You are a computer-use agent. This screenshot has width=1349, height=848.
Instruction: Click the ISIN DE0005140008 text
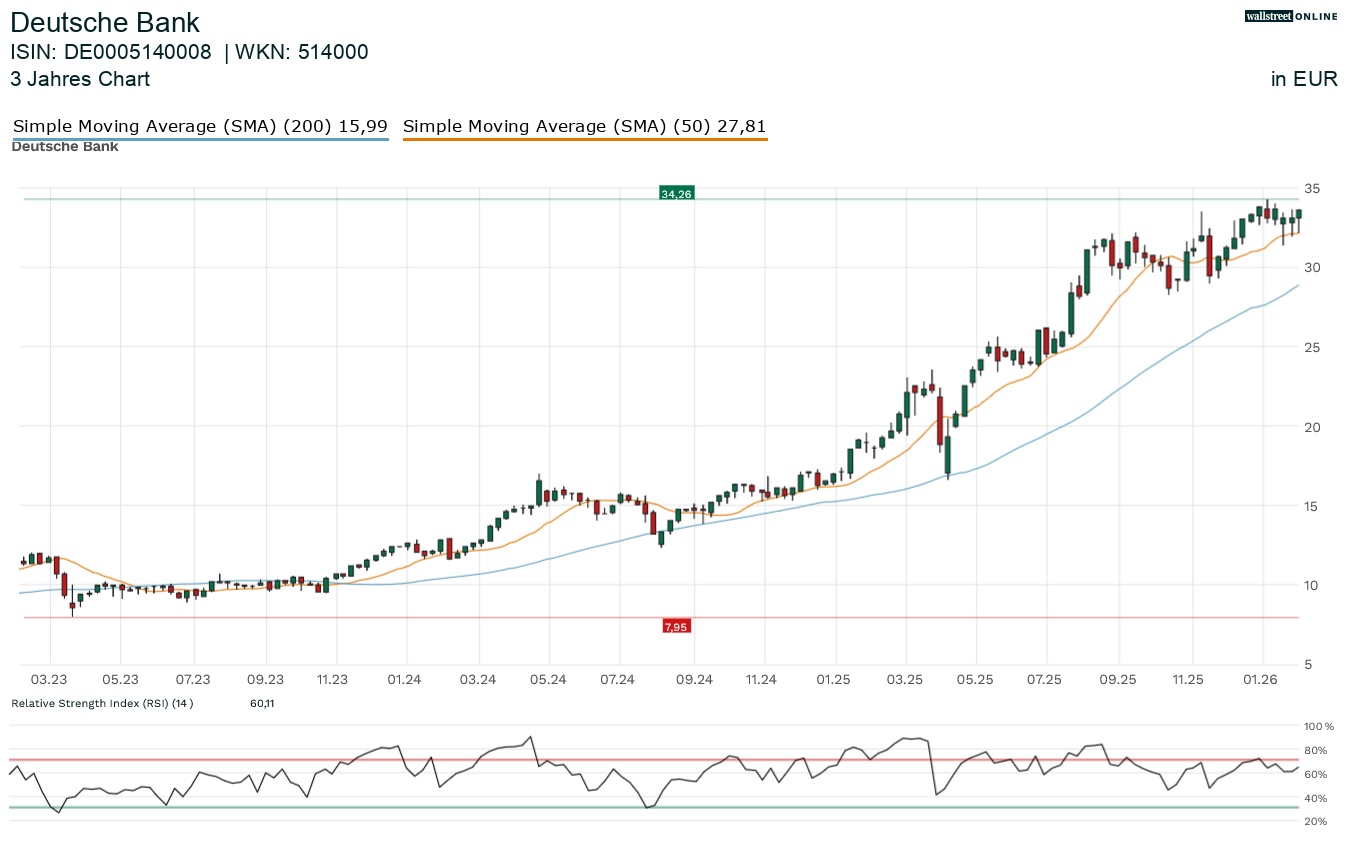click(110, 52)
